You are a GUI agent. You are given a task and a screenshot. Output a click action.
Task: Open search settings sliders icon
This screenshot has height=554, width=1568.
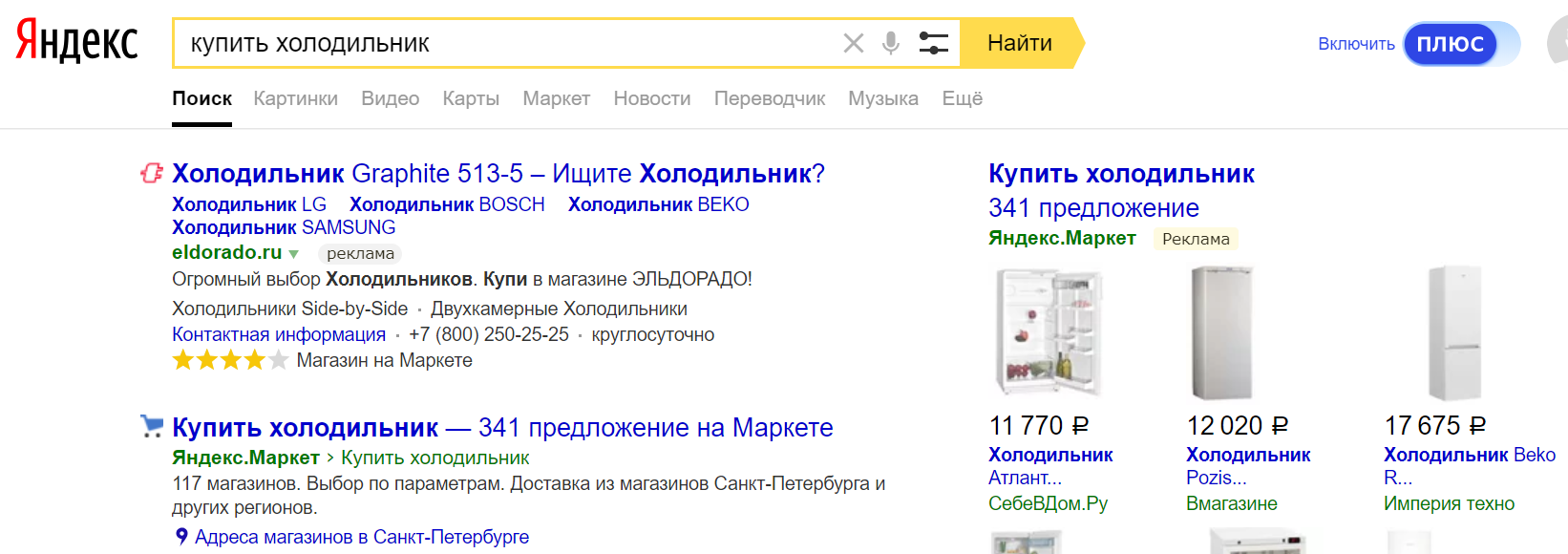[x=933, y=43]
